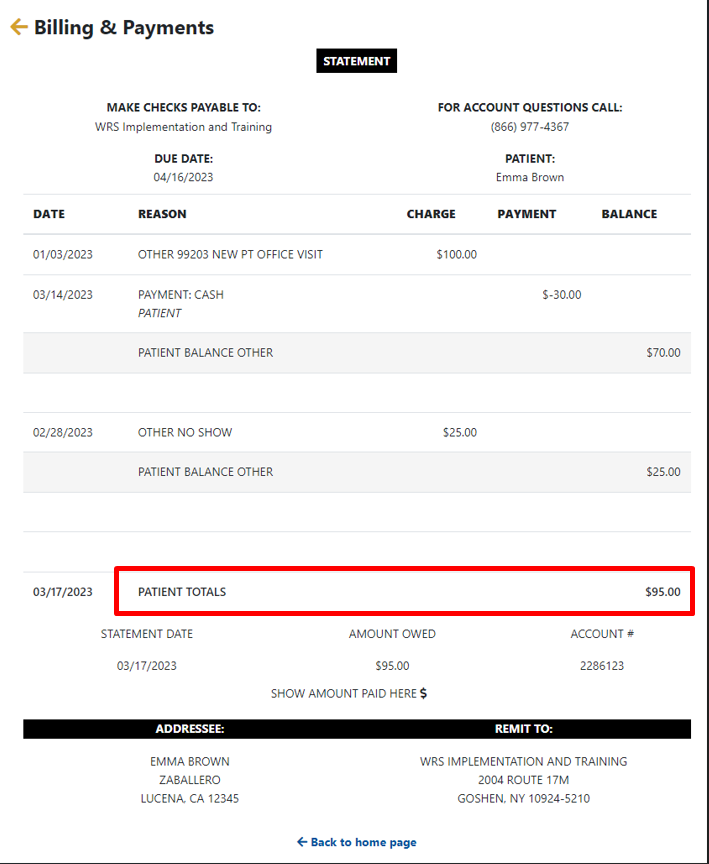The height and width of the screenshot is (864, 709).
Task: Click the account phone number (866) 977-4367
Action: point(530,127)
